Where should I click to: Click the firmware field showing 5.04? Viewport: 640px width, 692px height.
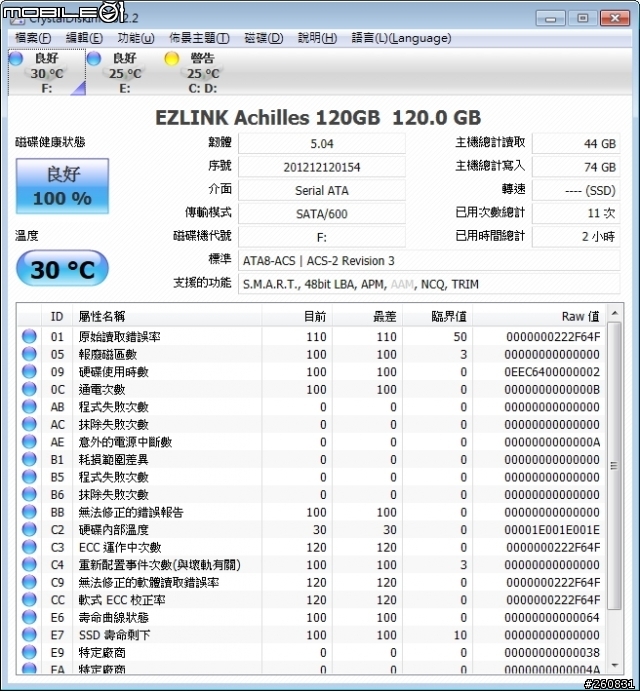click(322, 143)
